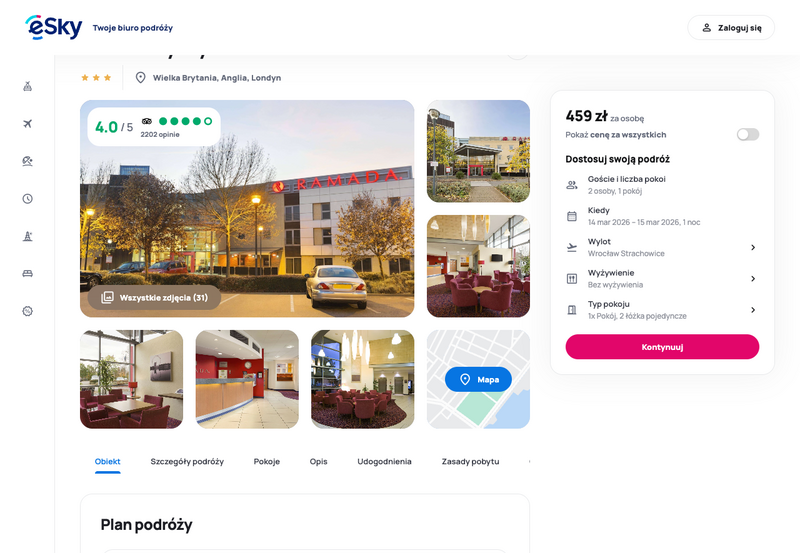
Task: Open the Mapa map button
Action: coord(478,379)
